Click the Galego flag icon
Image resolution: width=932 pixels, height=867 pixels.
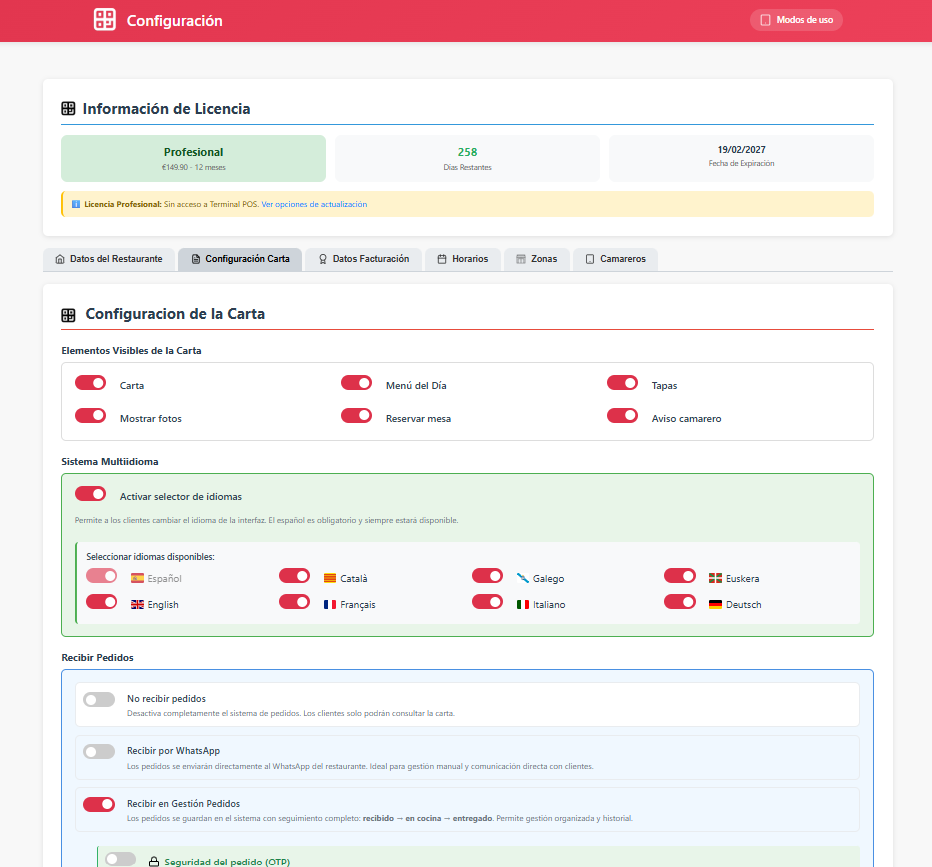point(522,578)
